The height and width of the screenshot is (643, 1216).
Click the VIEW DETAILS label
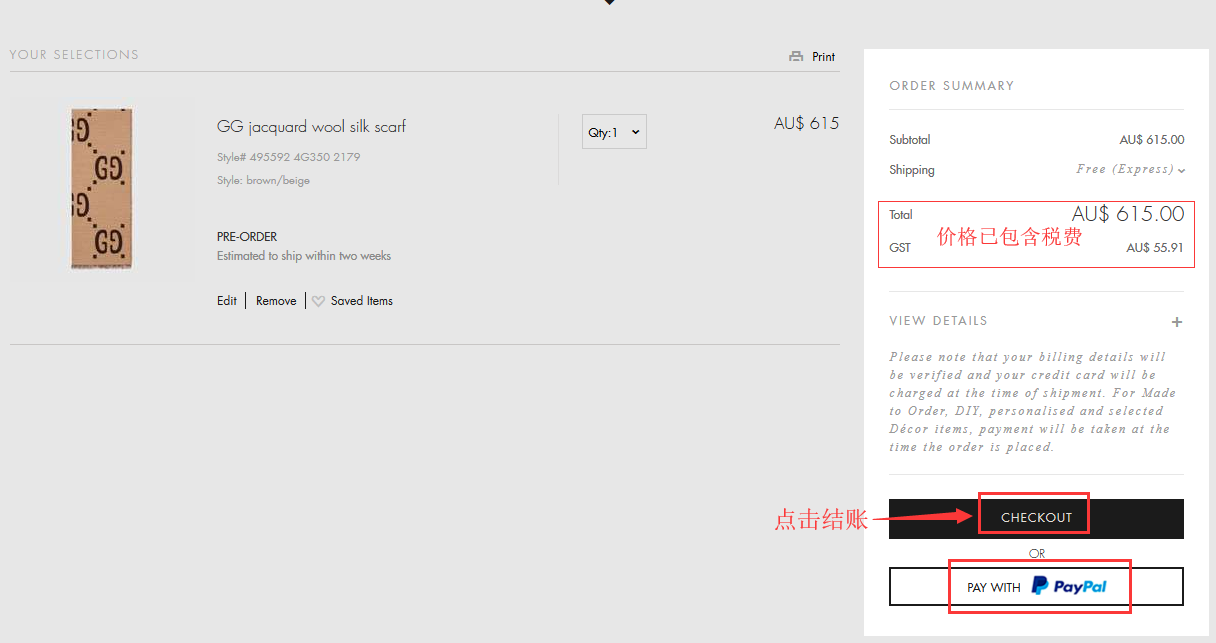pyautogui.click(x=938, y=321)
